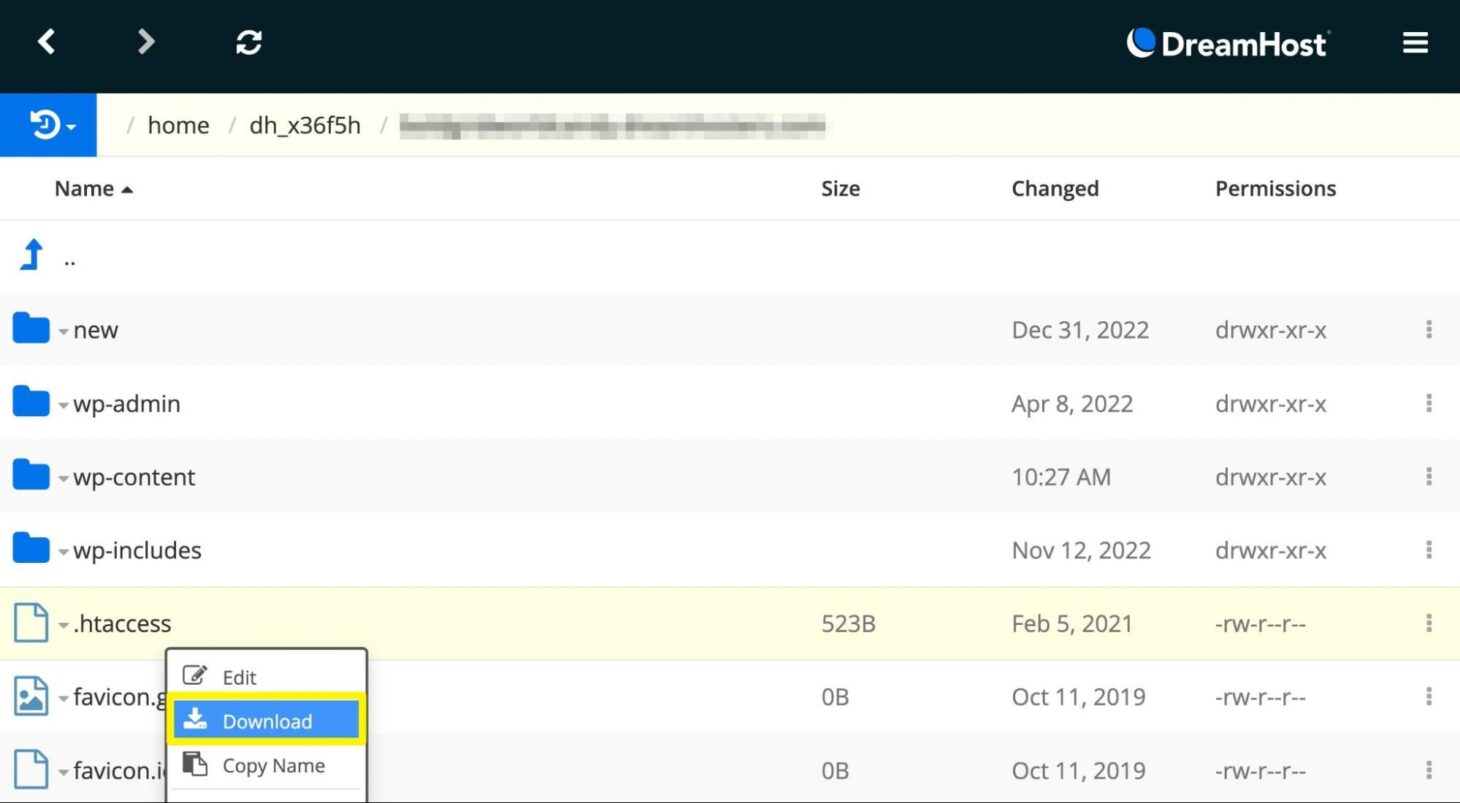Expand the dropdown arrow beside new folder
The image size is (1460, 803).
[x=63, y=332]
